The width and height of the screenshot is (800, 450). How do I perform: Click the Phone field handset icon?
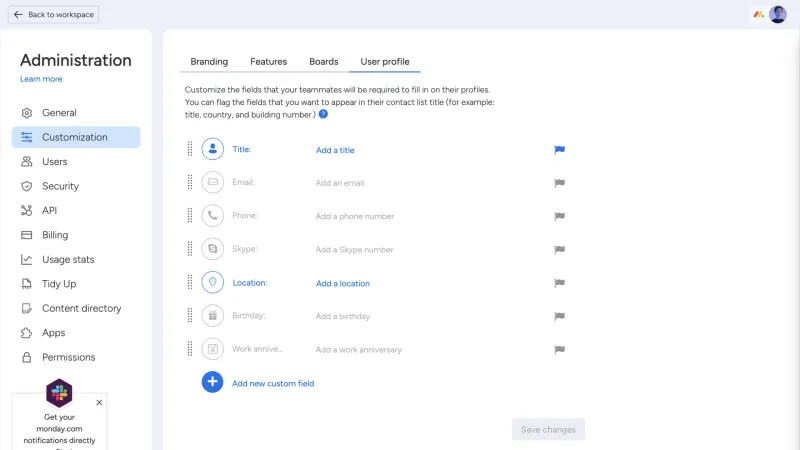213,215
